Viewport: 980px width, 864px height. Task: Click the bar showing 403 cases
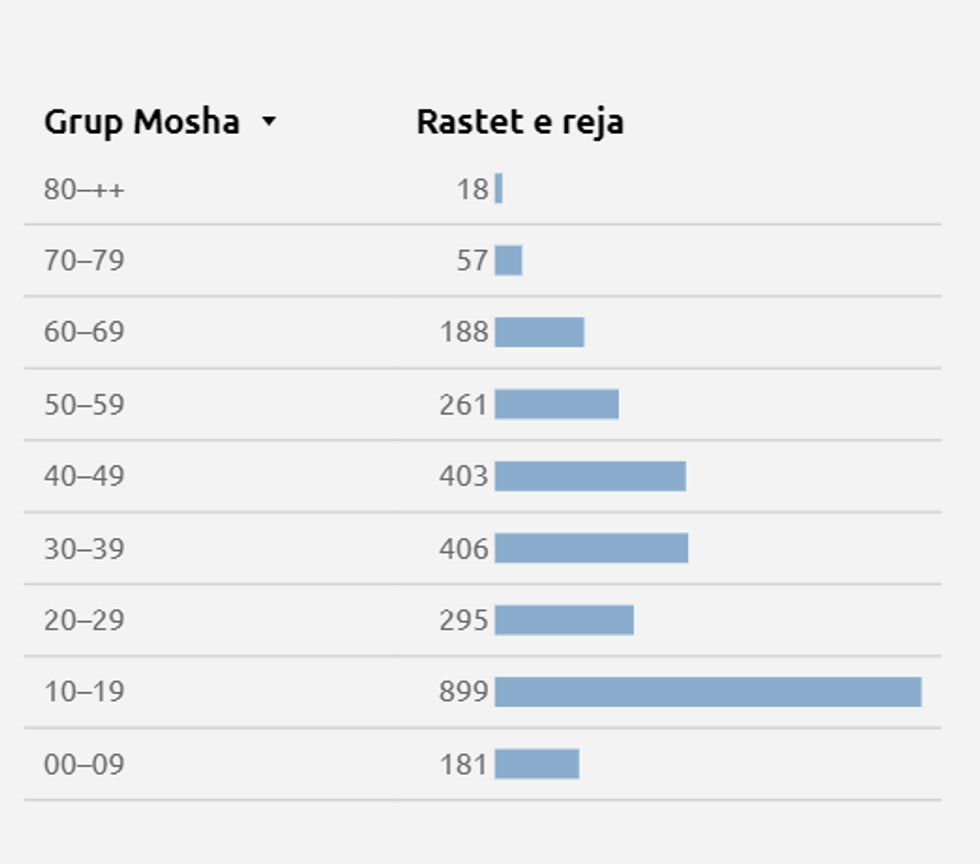point(590,476)
